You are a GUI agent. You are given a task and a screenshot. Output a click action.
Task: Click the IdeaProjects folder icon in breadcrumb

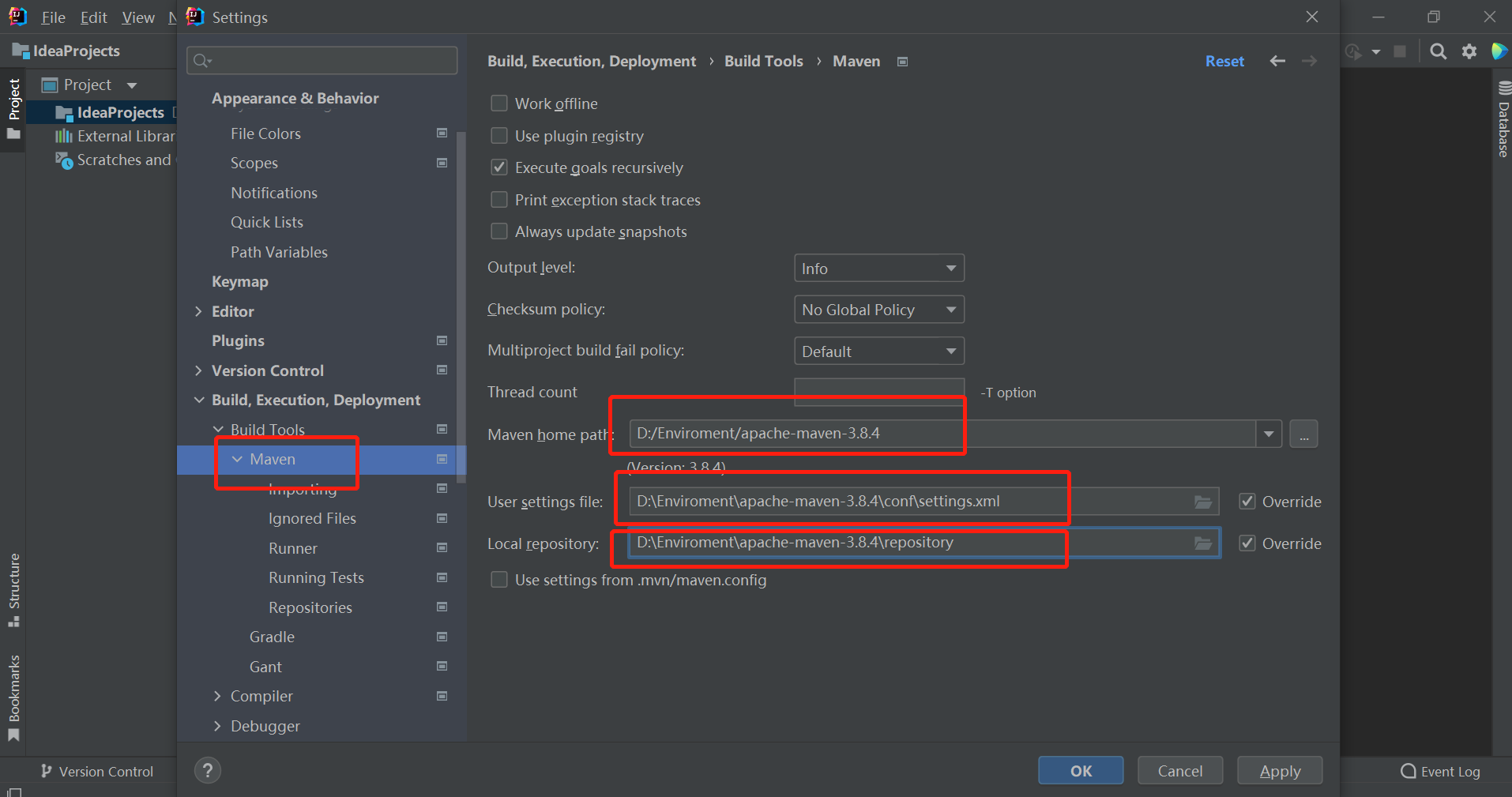pos(21,51)
